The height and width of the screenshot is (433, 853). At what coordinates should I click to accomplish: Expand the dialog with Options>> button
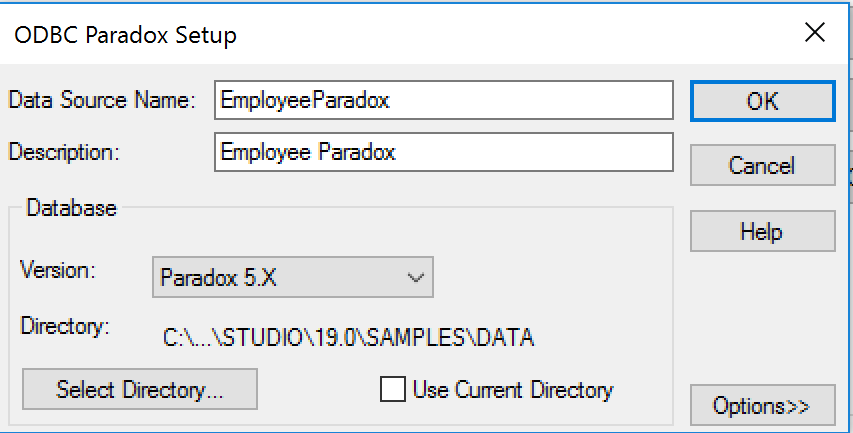click(x=763, y=405)
